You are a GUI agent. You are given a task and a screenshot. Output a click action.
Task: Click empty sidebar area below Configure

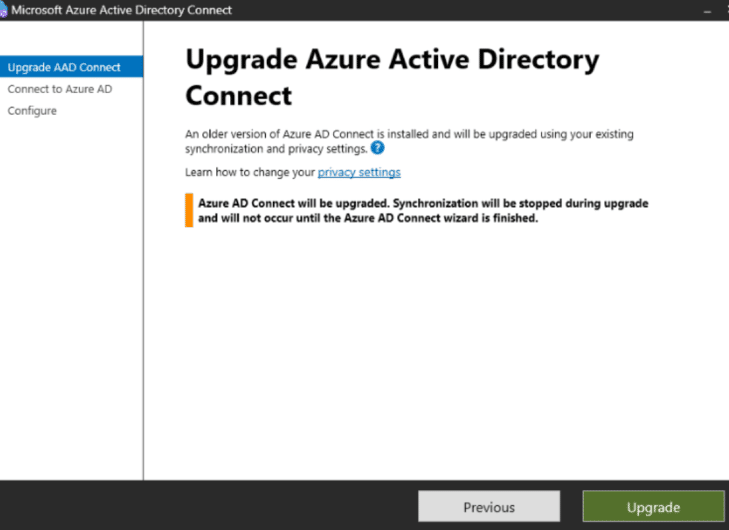[x=71, y=298]
